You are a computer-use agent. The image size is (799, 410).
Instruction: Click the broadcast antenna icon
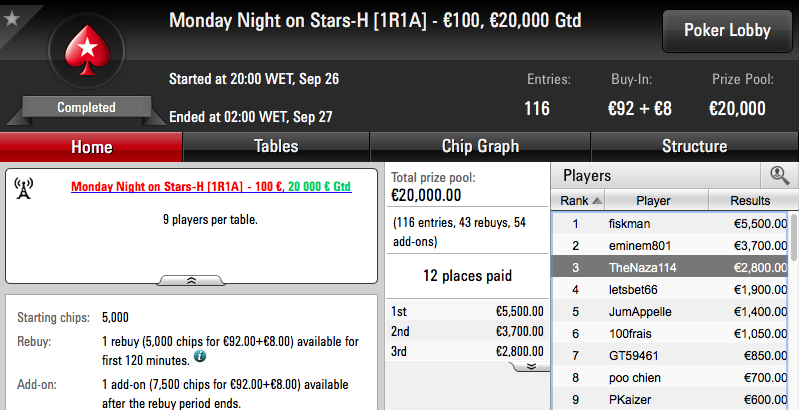tap(23, 188)
